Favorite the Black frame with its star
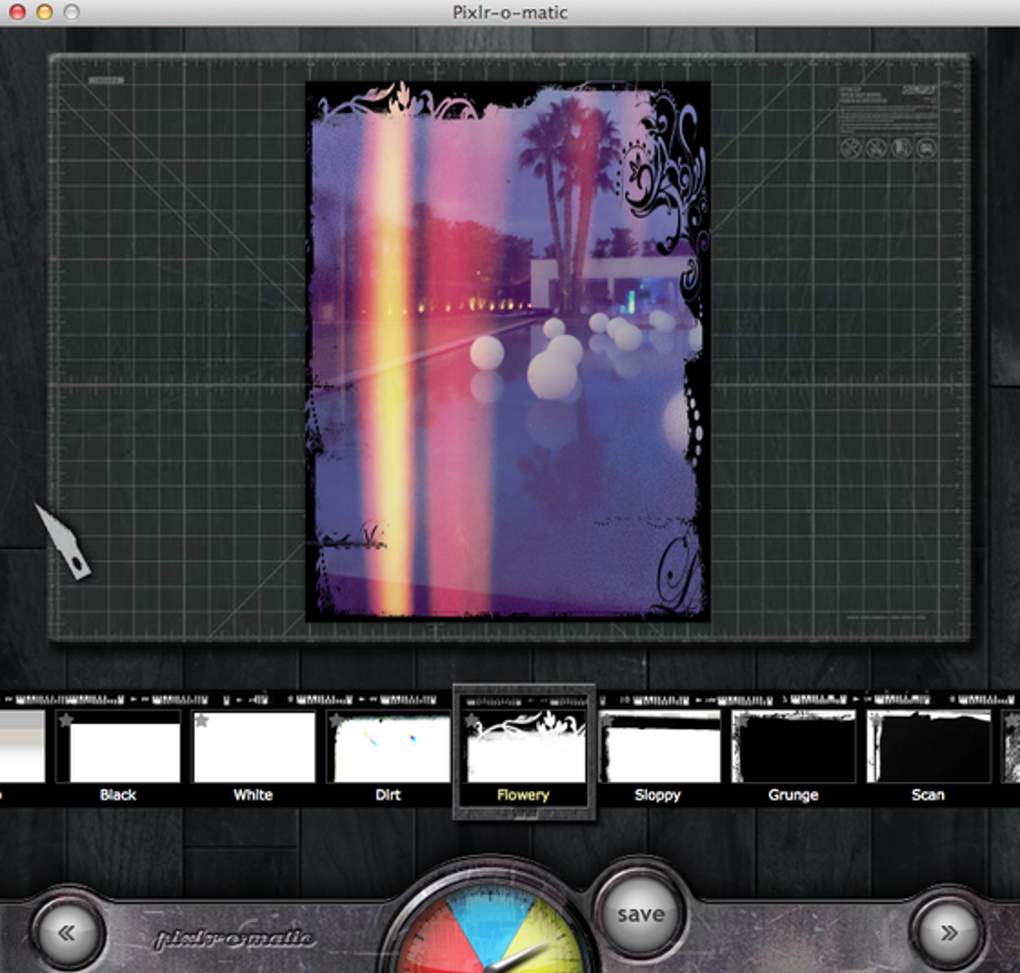The width and height of the screenshot is (1020, 973). (66, 719)
